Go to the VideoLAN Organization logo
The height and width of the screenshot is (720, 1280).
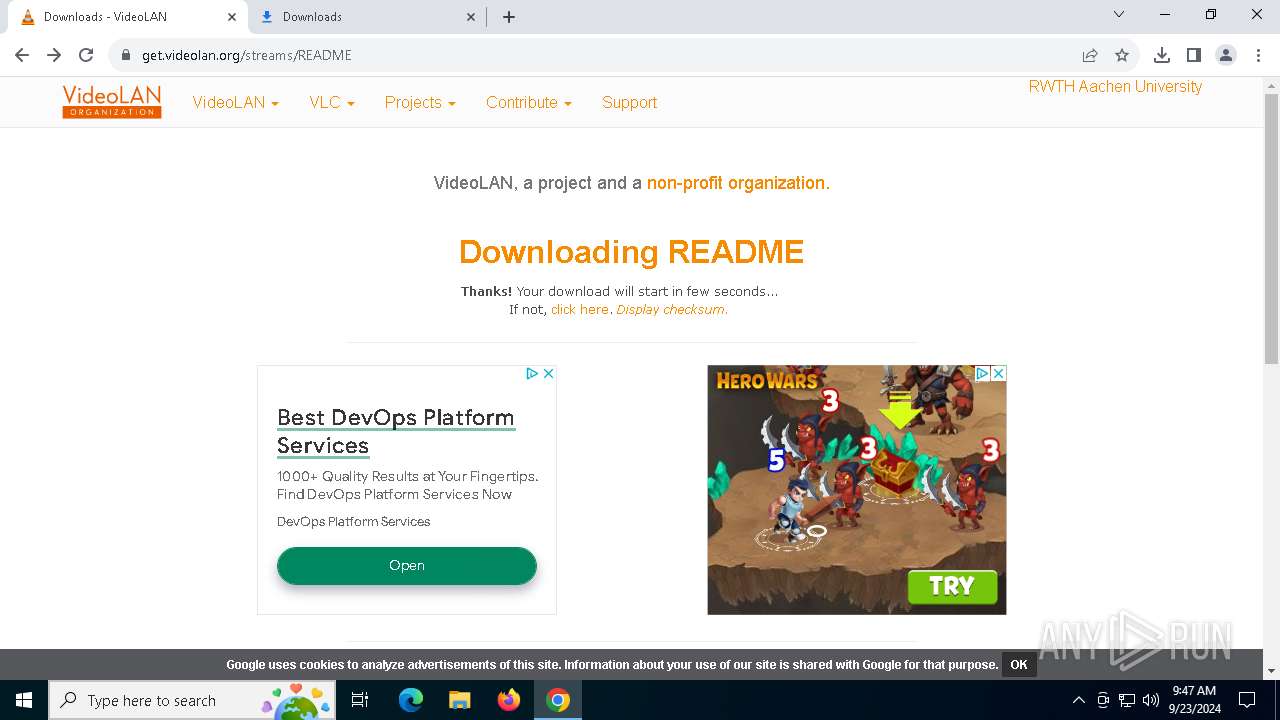coord(112,102)
